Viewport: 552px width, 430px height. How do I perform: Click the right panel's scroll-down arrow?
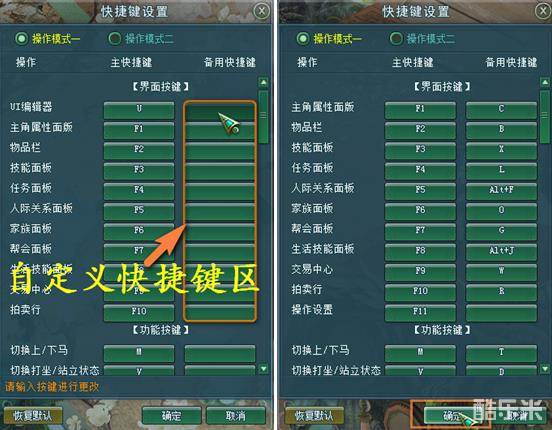545,369
